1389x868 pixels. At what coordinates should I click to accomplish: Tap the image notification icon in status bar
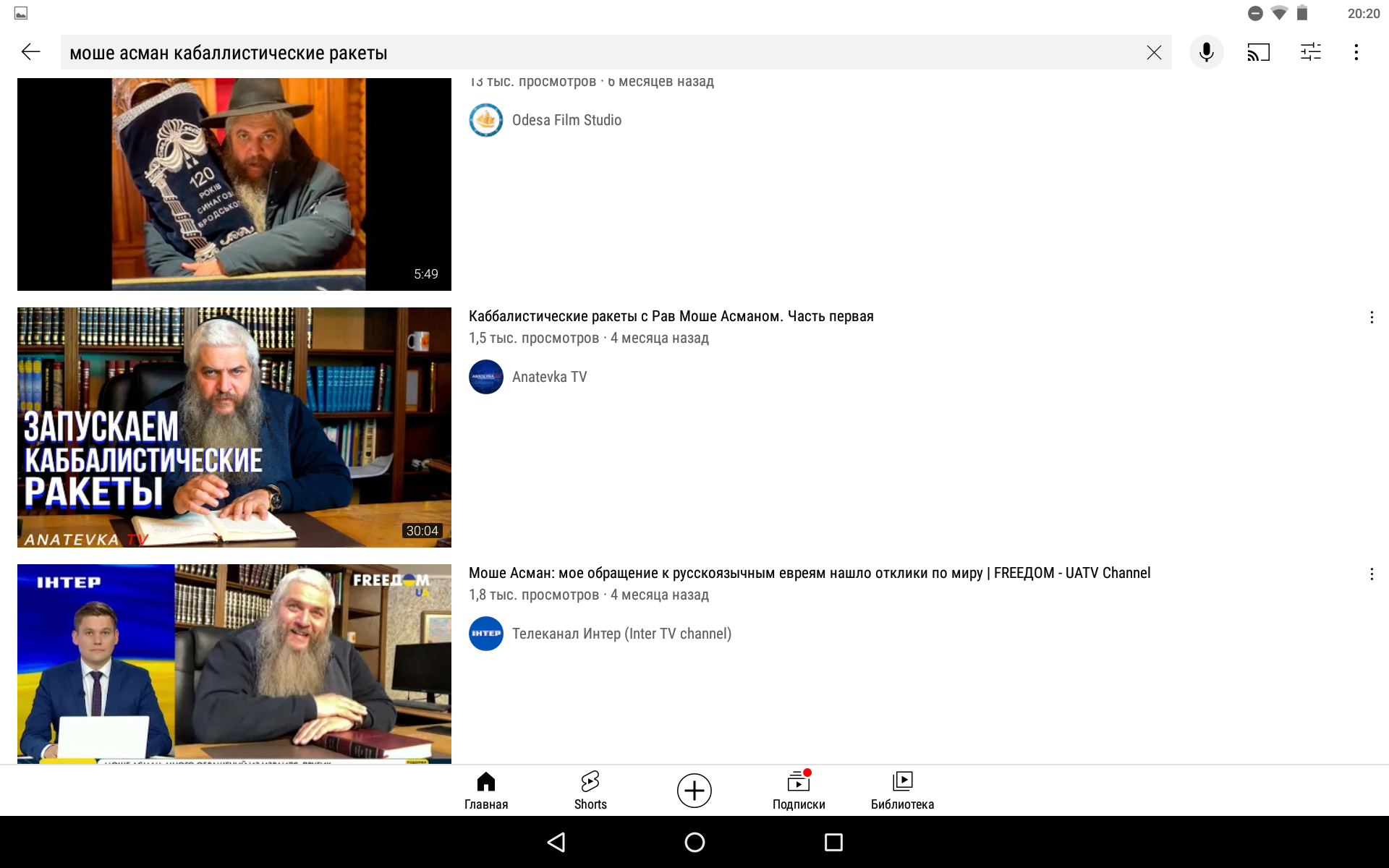(x=21, y=13)
